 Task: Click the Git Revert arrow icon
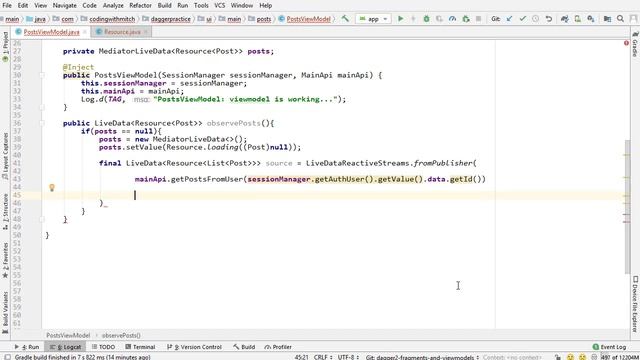(549, 19)
